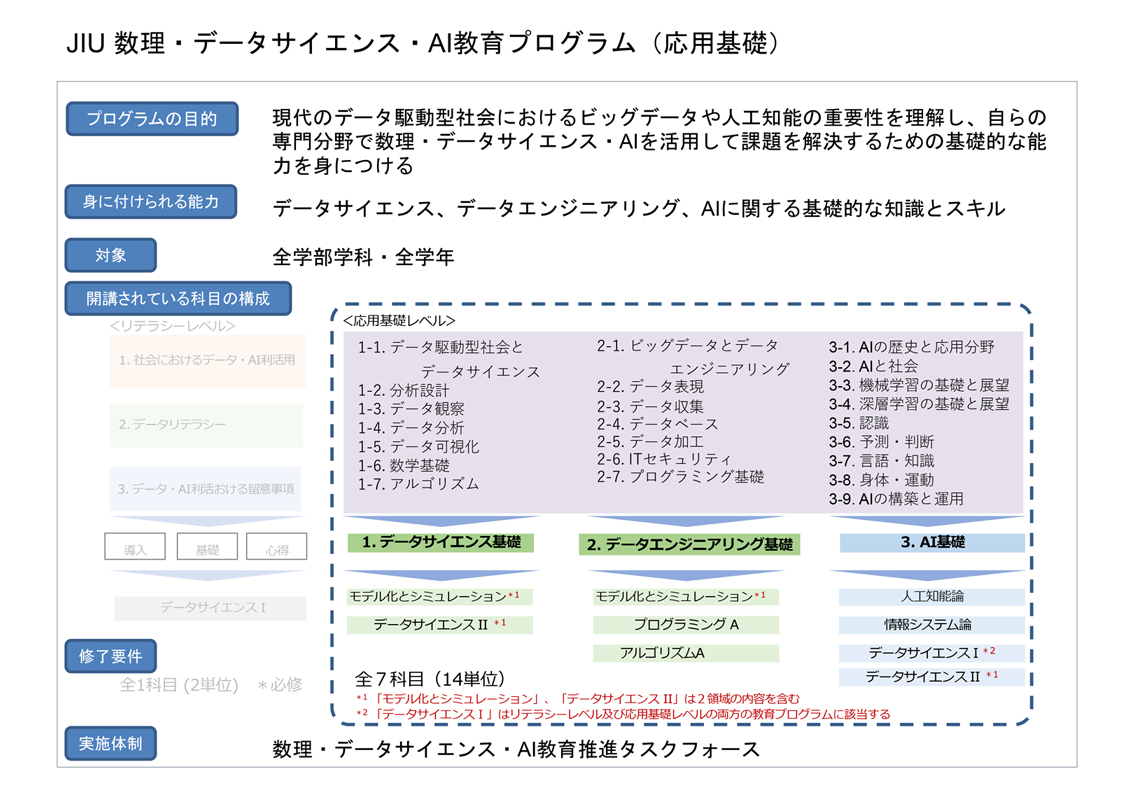
Task: Click the 対象 blue label
Action: pyautogui.click(x=111, y=255)
